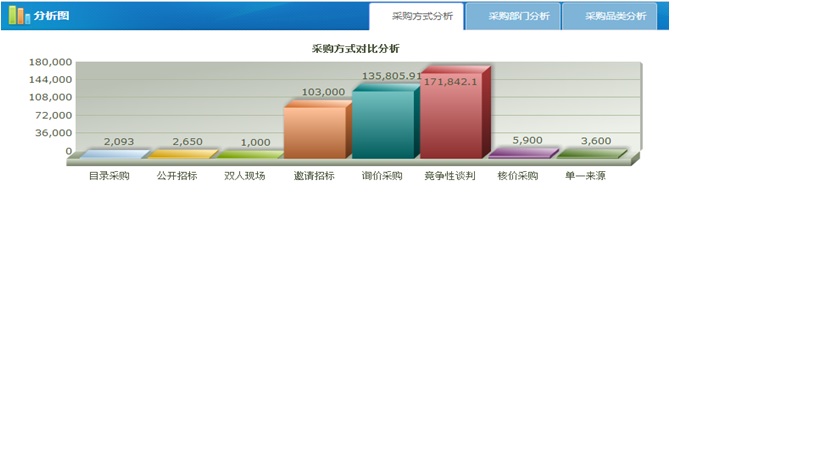This screenshot has width=819, height=460.
Task: Select the teal 询价采购 bar
Action: pos(383,124)
